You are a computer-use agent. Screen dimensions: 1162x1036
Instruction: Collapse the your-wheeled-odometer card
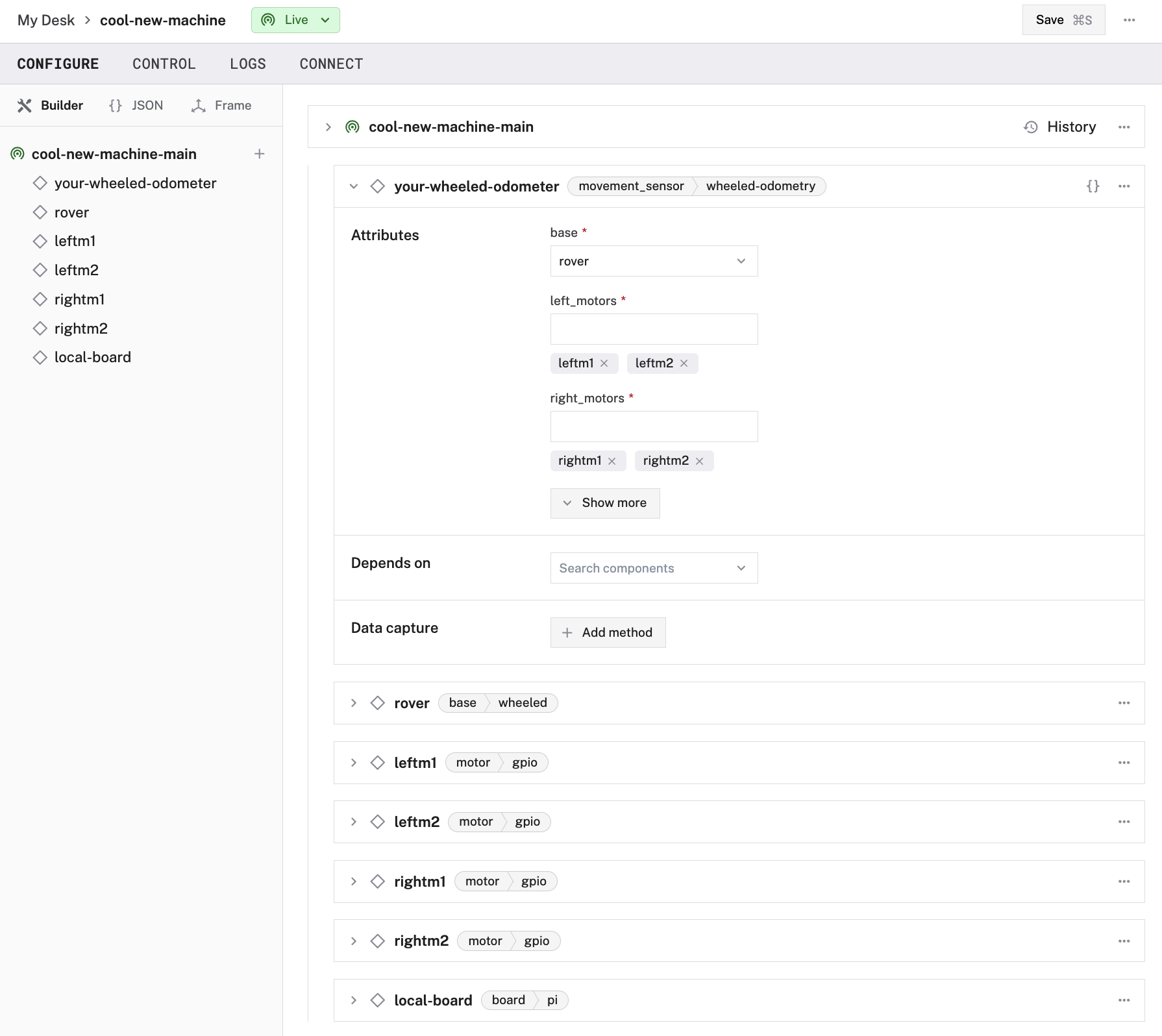354,186
